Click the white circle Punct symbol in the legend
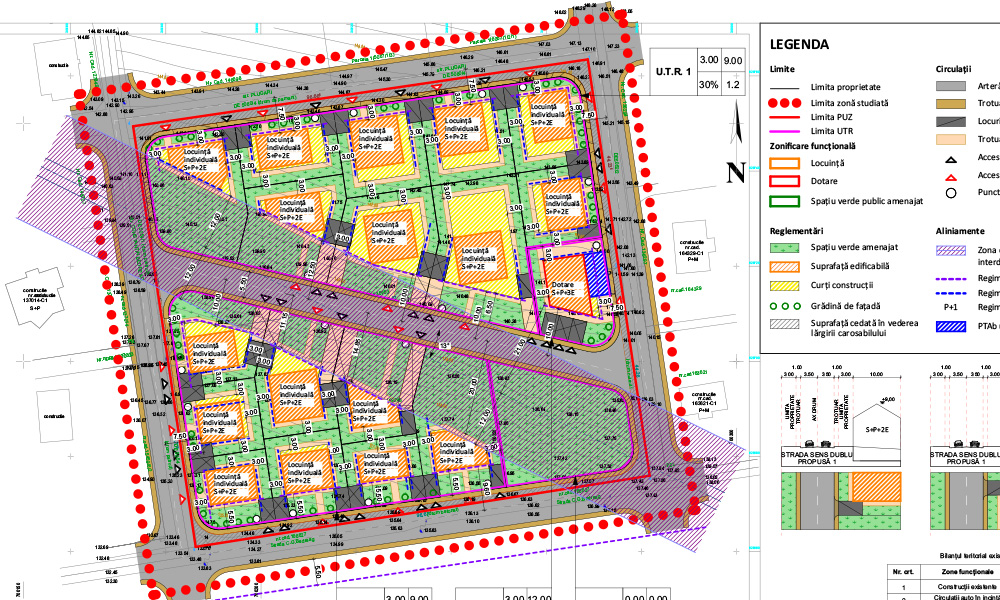This screenshot has width=1000, height=600. point(950,193)
